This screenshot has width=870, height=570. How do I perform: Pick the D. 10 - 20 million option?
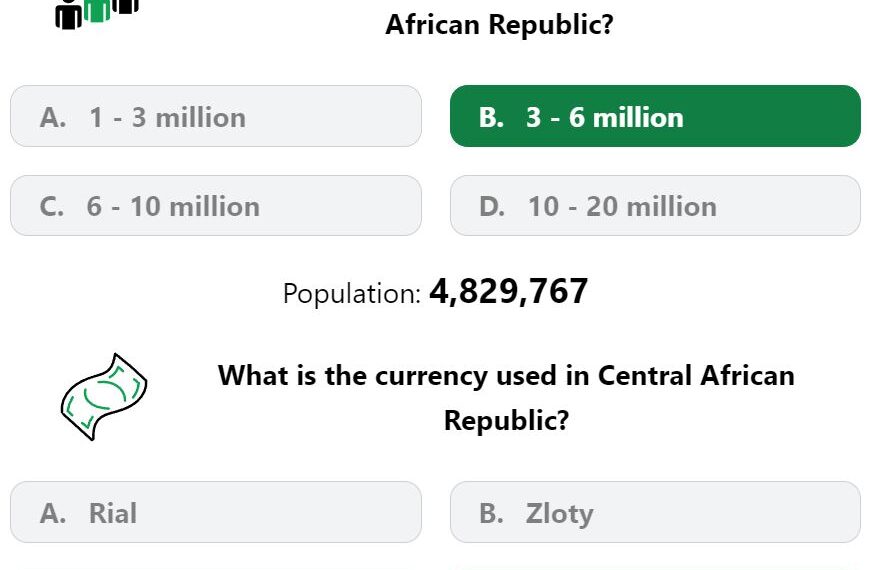(x=655, y=206)
